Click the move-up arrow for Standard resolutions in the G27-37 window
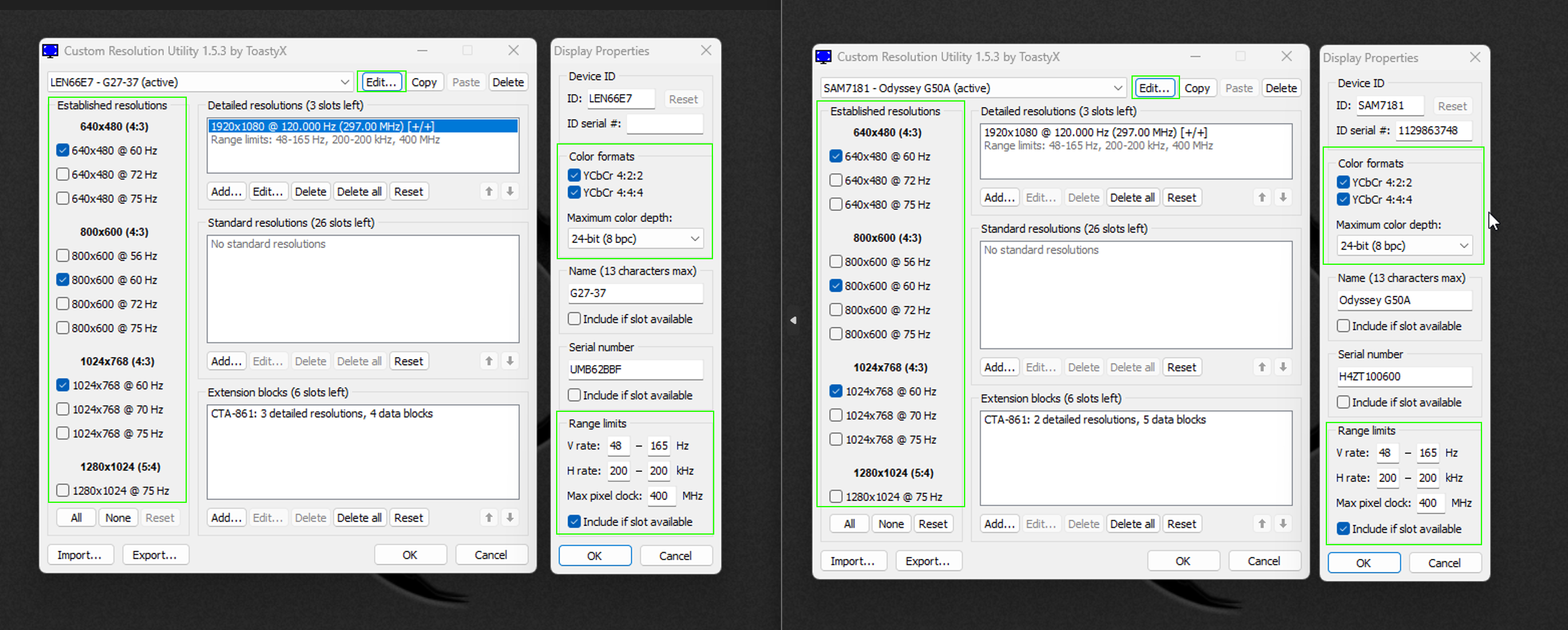Image resolution: width=1568 pixels, height=630 pixels. 489,361
